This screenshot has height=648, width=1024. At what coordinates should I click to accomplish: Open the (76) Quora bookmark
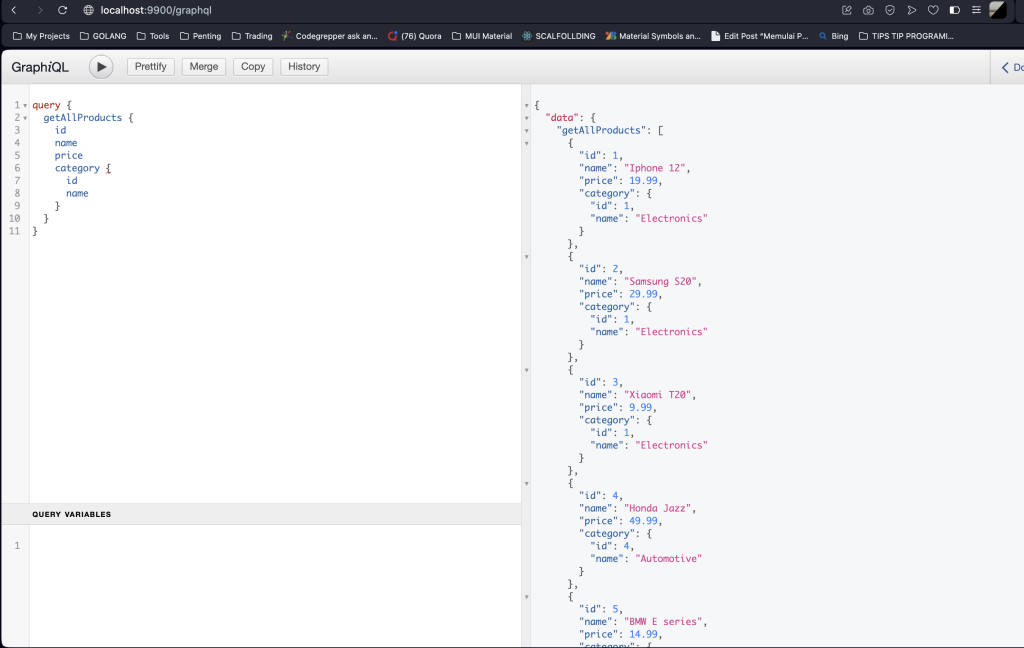pyautogui.click(x=415, y=36)
